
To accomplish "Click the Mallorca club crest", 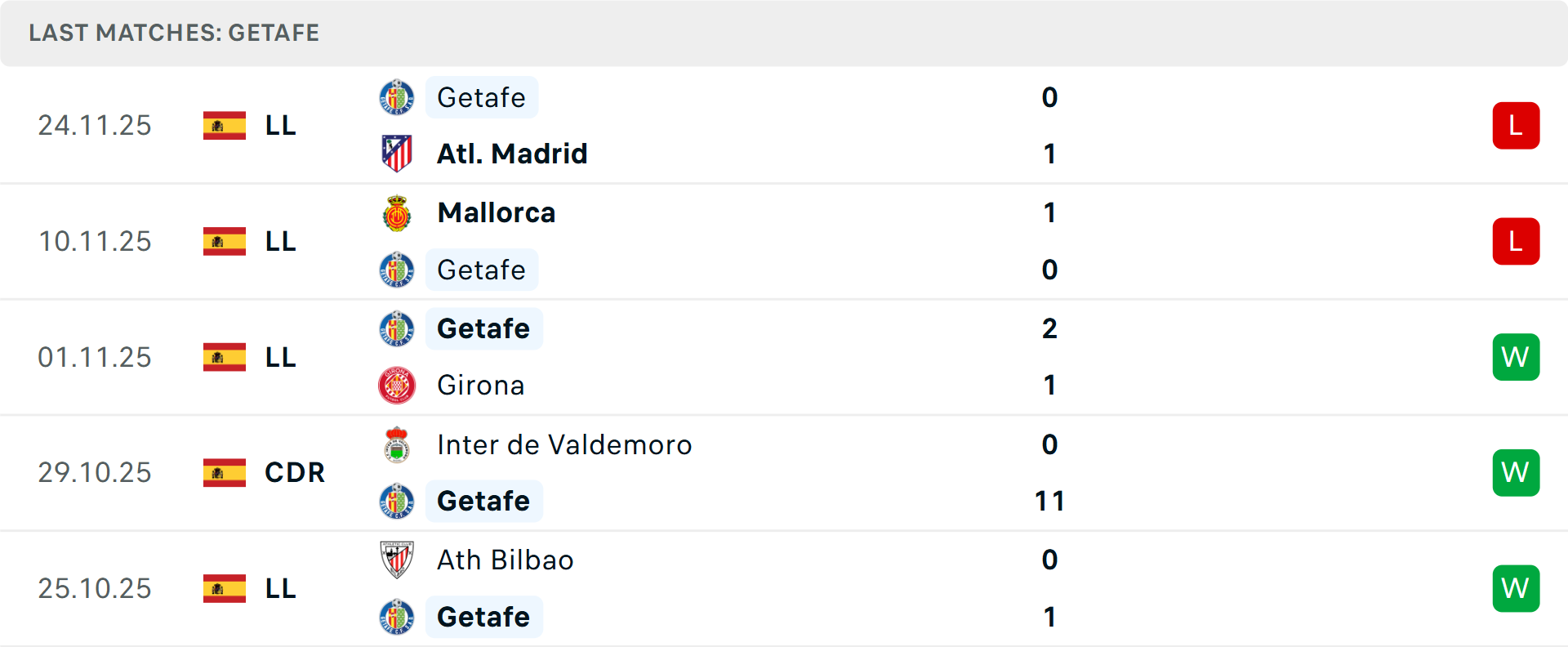I will pos(397,213).
